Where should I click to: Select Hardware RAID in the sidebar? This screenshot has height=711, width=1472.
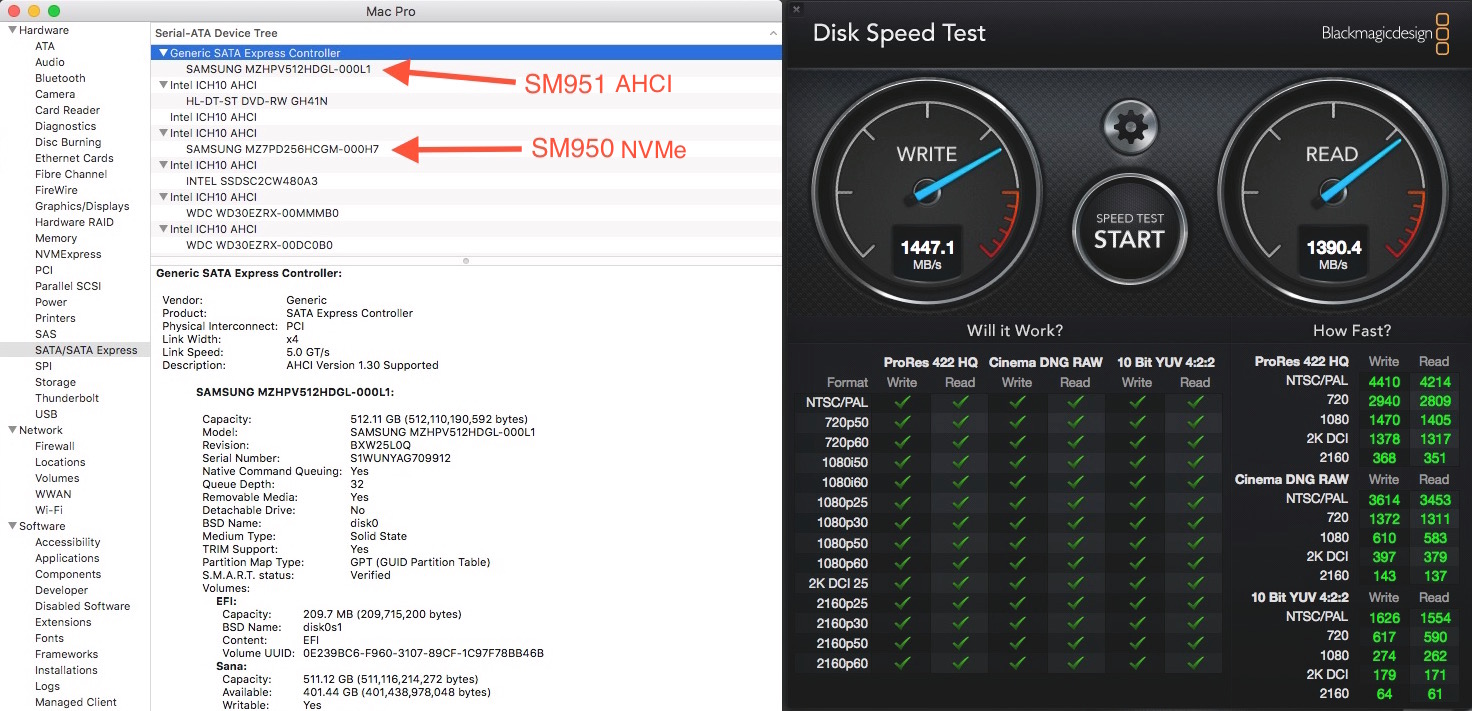tap(74, 222)
